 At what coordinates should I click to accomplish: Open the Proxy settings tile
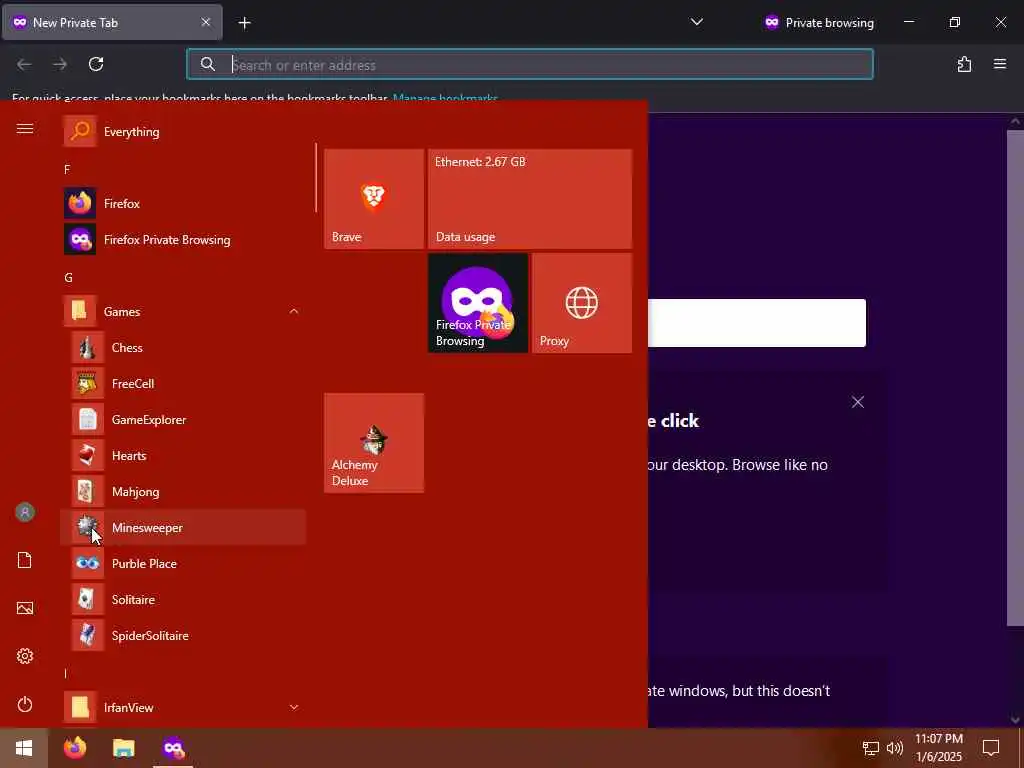pyautogui.click(x=582, y=303)
